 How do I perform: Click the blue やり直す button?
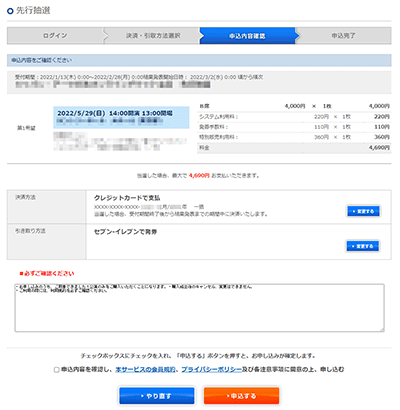157,396
